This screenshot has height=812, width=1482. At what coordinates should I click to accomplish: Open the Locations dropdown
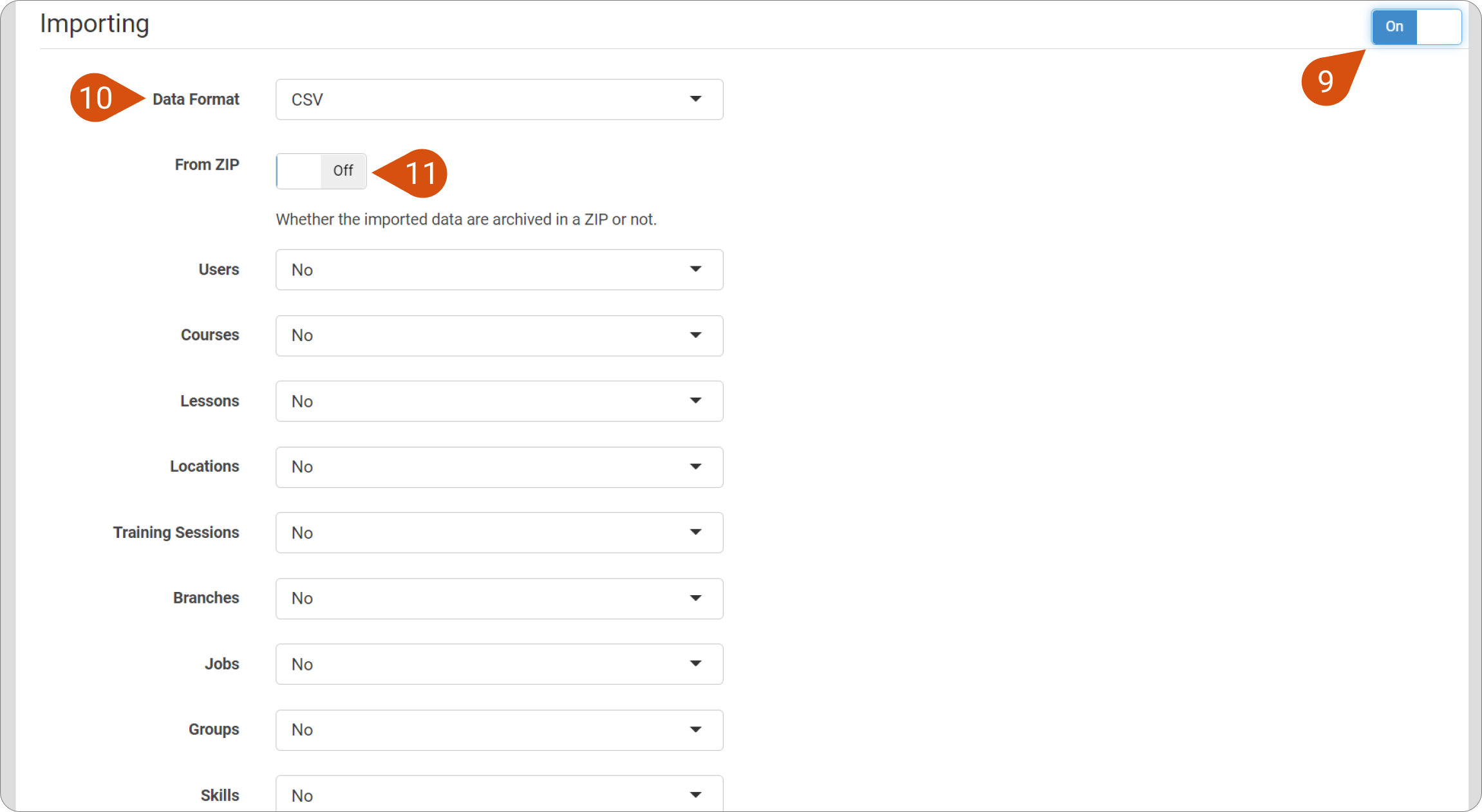coord(499,467)
